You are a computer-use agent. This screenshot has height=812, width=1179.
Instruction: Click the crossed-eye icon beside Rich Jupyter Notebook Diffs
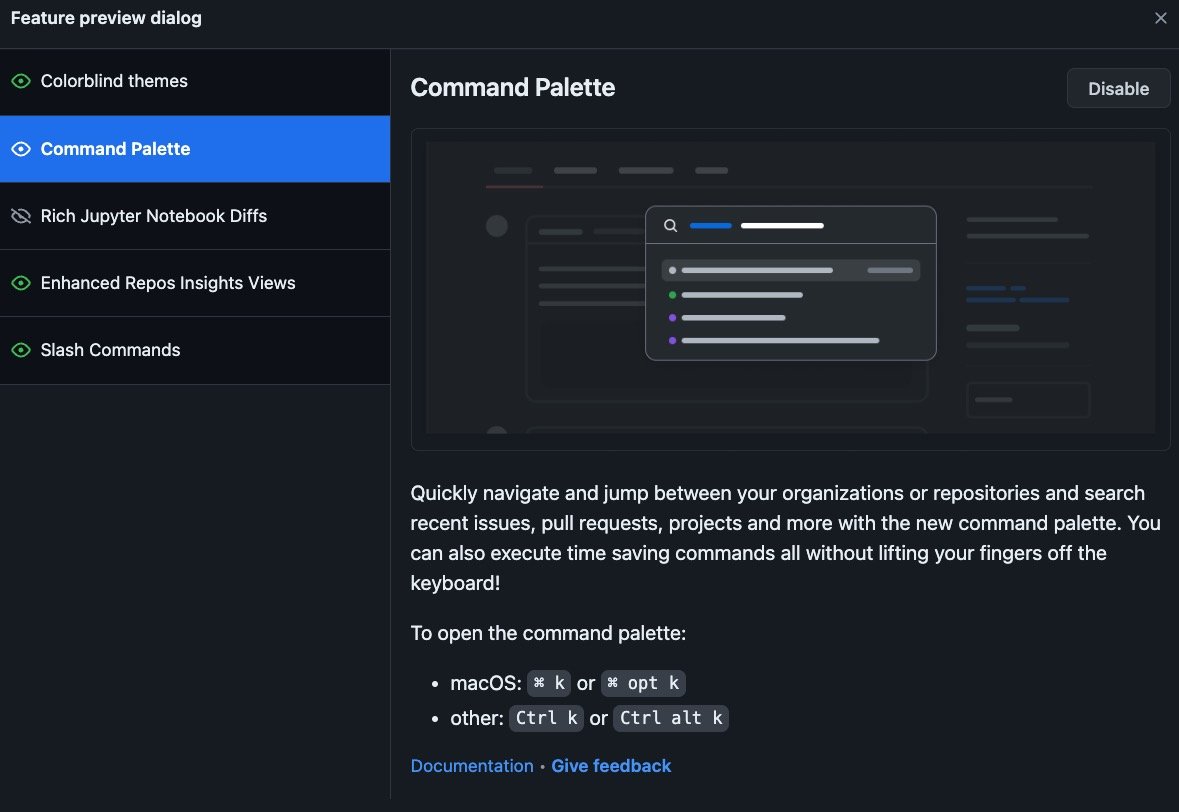[x=21, y=216]
